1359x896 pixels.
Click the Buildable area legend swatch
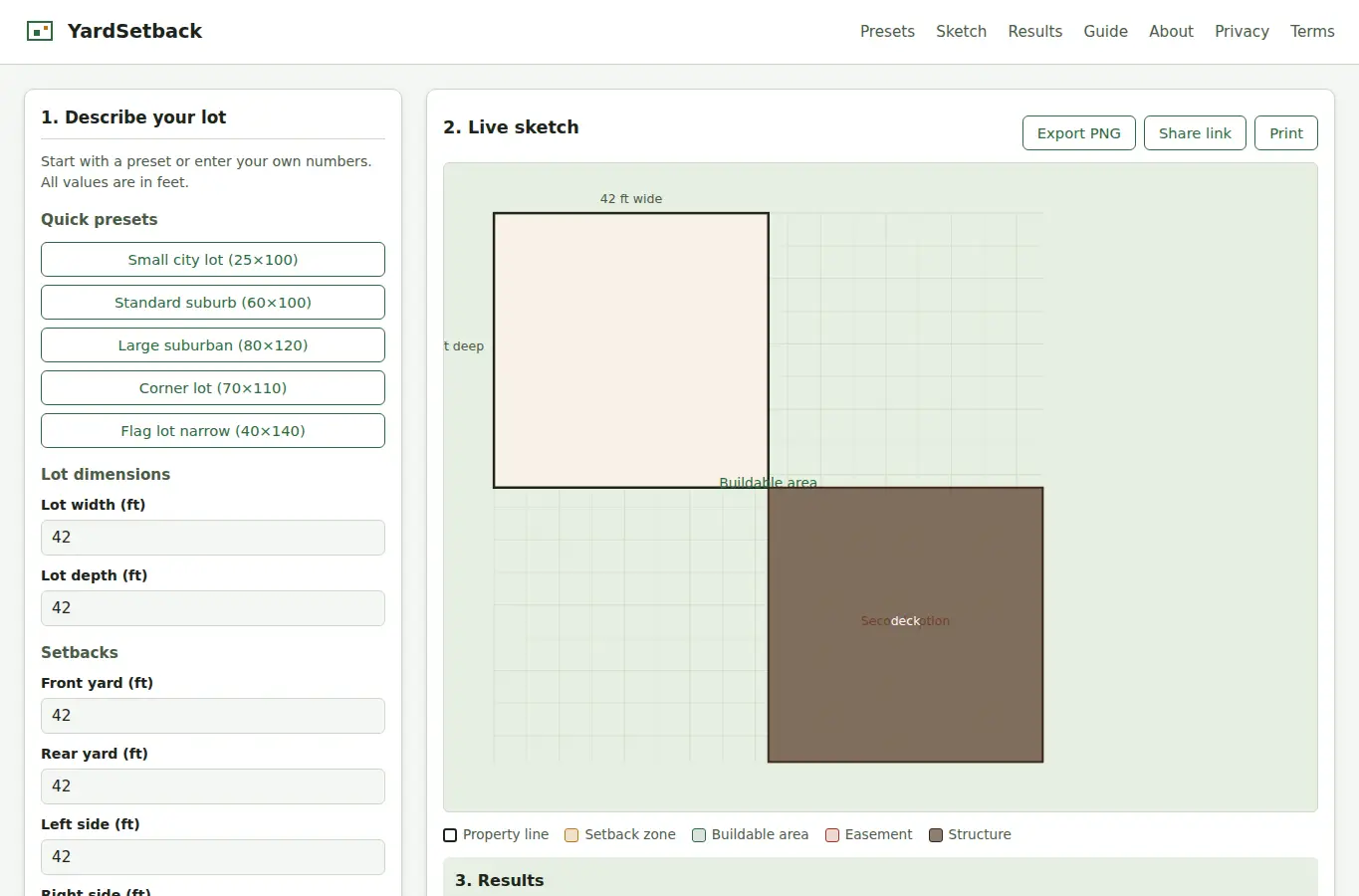(699, 835)
